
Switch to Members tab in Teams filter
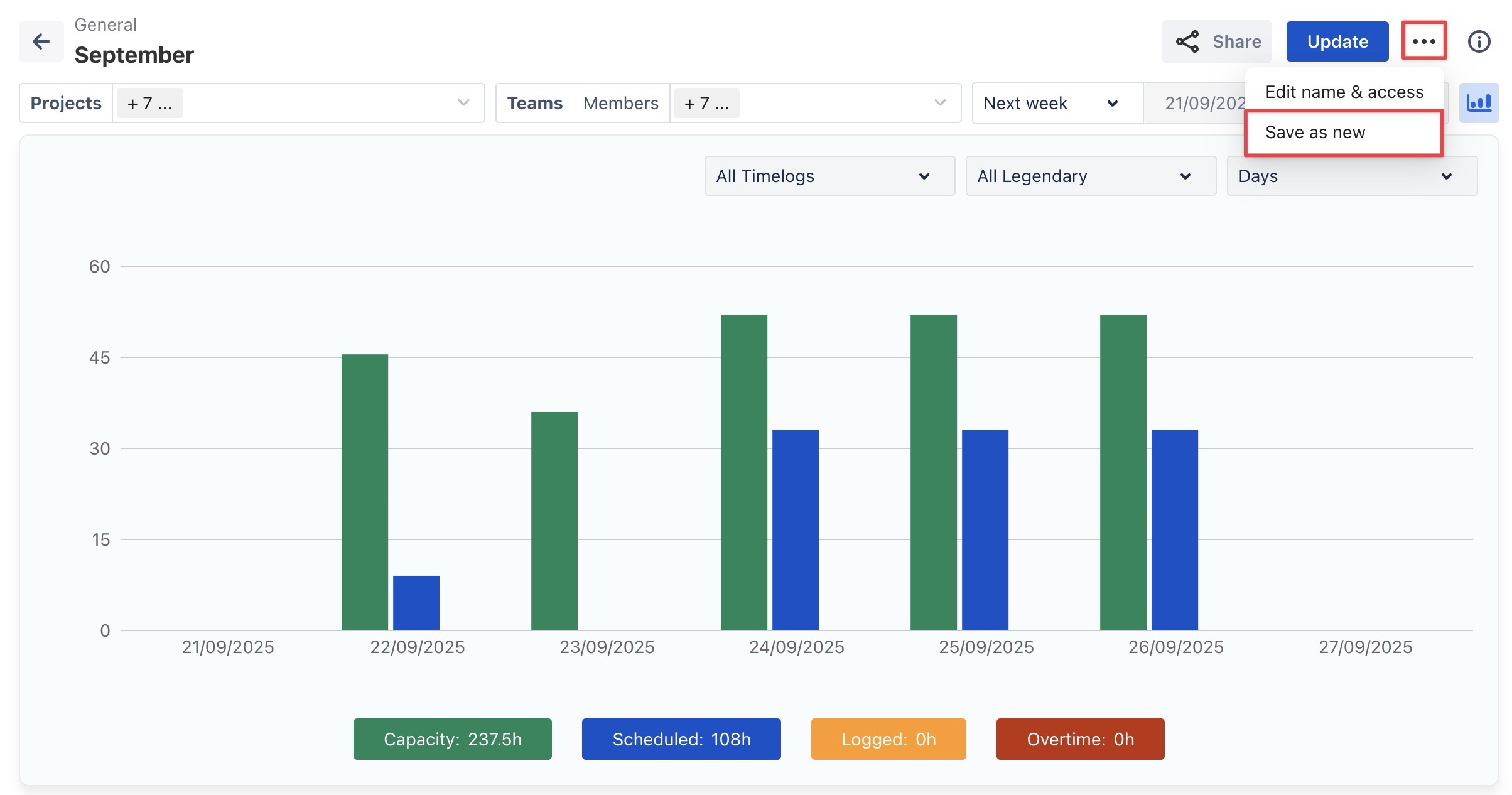[x=620, y=103]
